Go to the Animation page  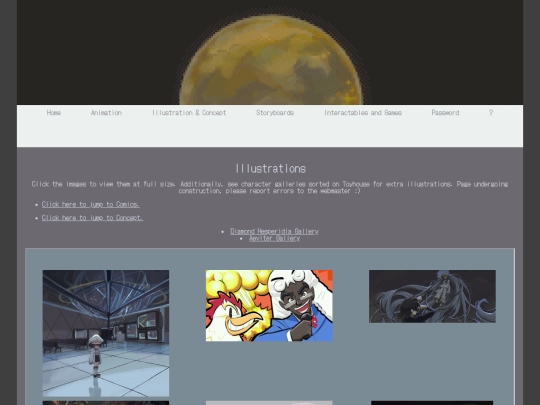[106, 113]
